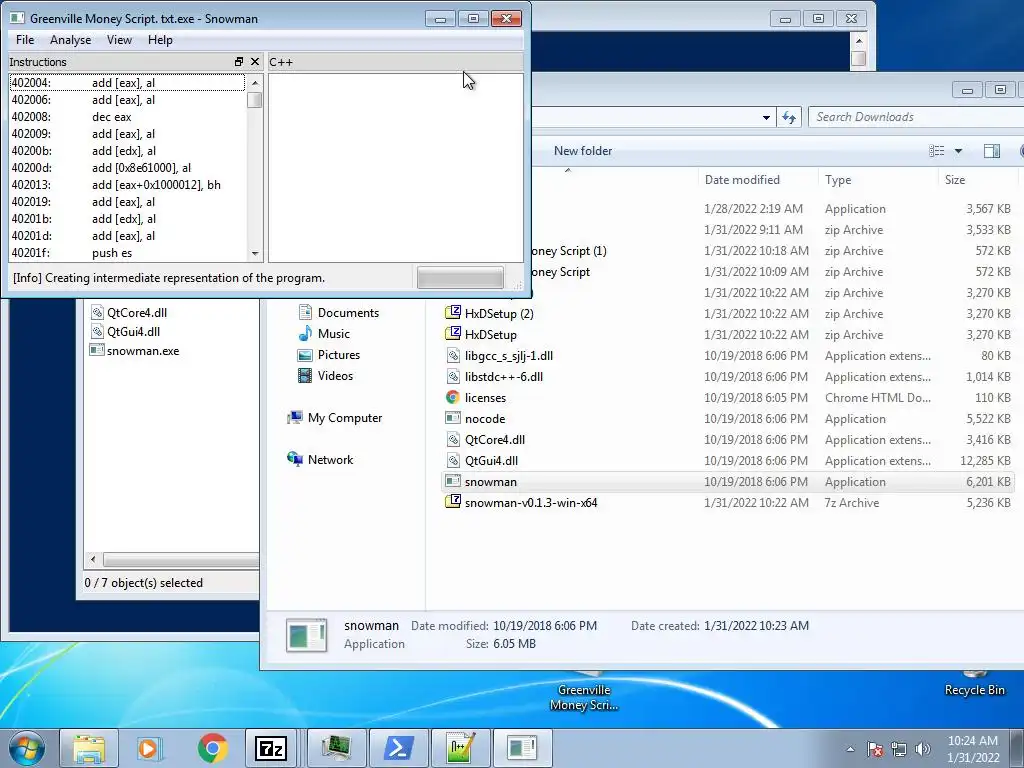Open 7-Zip from the taskbar
The image size is (1024, 768).
click(x=272, y=748)
